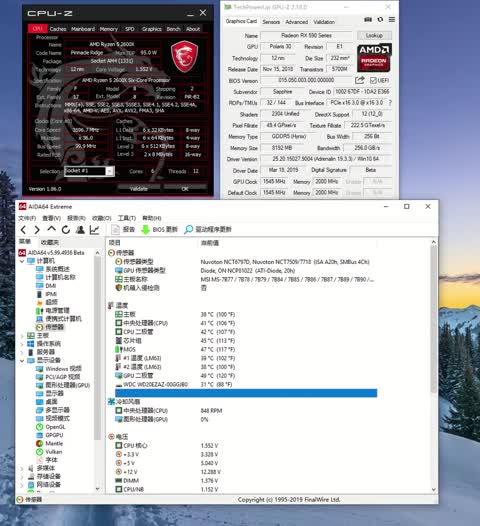This screenshot has height=526, width=480.
Task: Click green BIOS update arrow
Action: pos(145,230)
